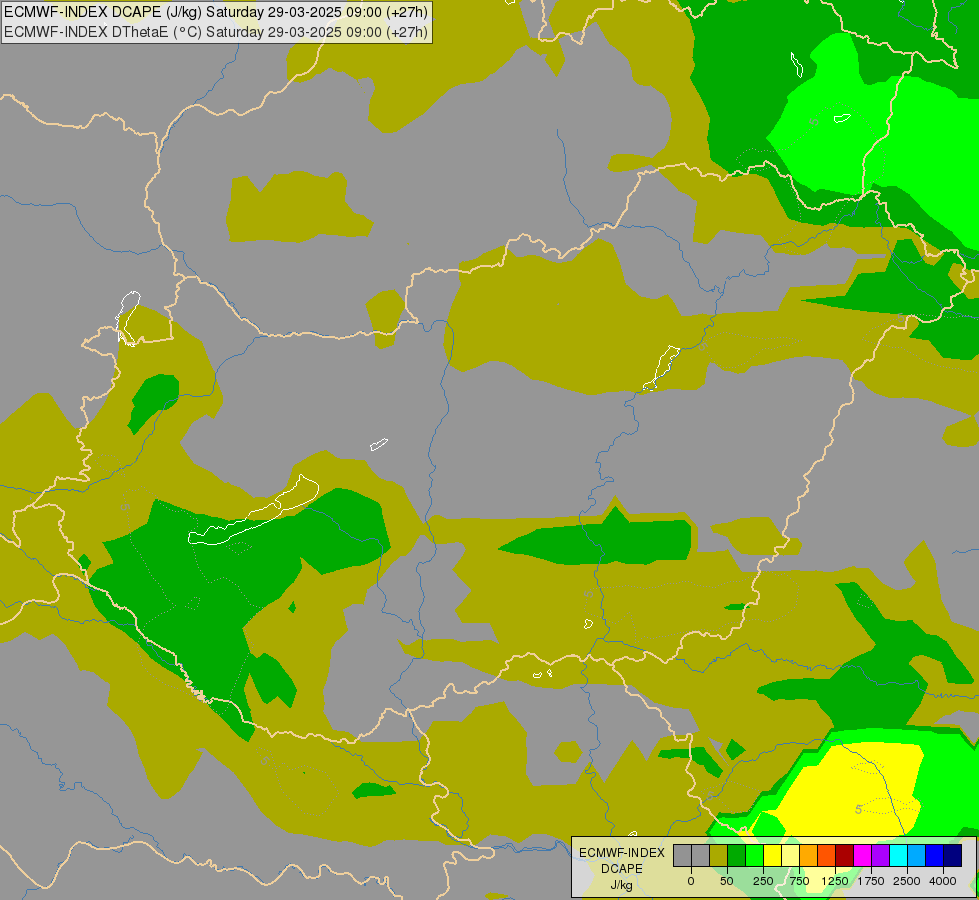Click the ECMWF-INDEX DThetaE (°C) title line
979x900 pixels.
[x=216, y=32]
